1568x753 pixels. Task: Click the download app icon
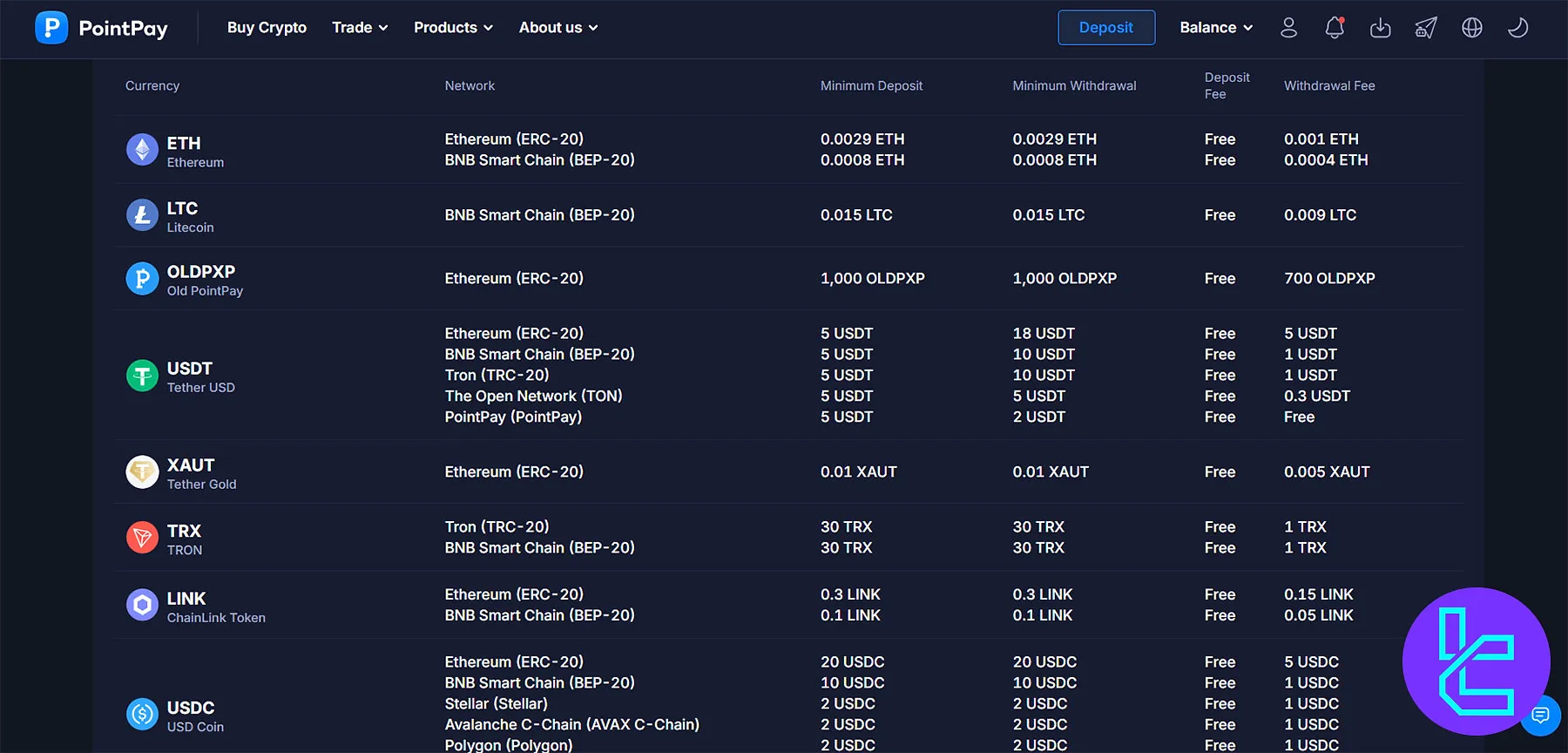tap(1381, 28)
